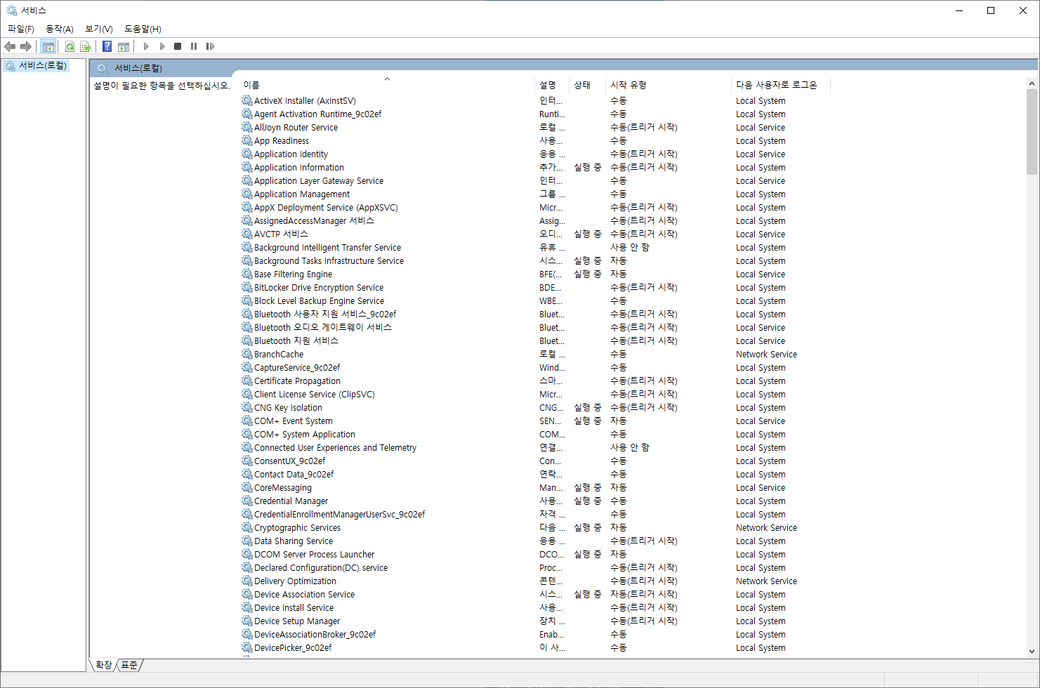The height and width of the screenshot is (688, 1040).
Task: Select 서비스(로컬) in the left tree
Action: pyautogui.click(x=42, y=66)
